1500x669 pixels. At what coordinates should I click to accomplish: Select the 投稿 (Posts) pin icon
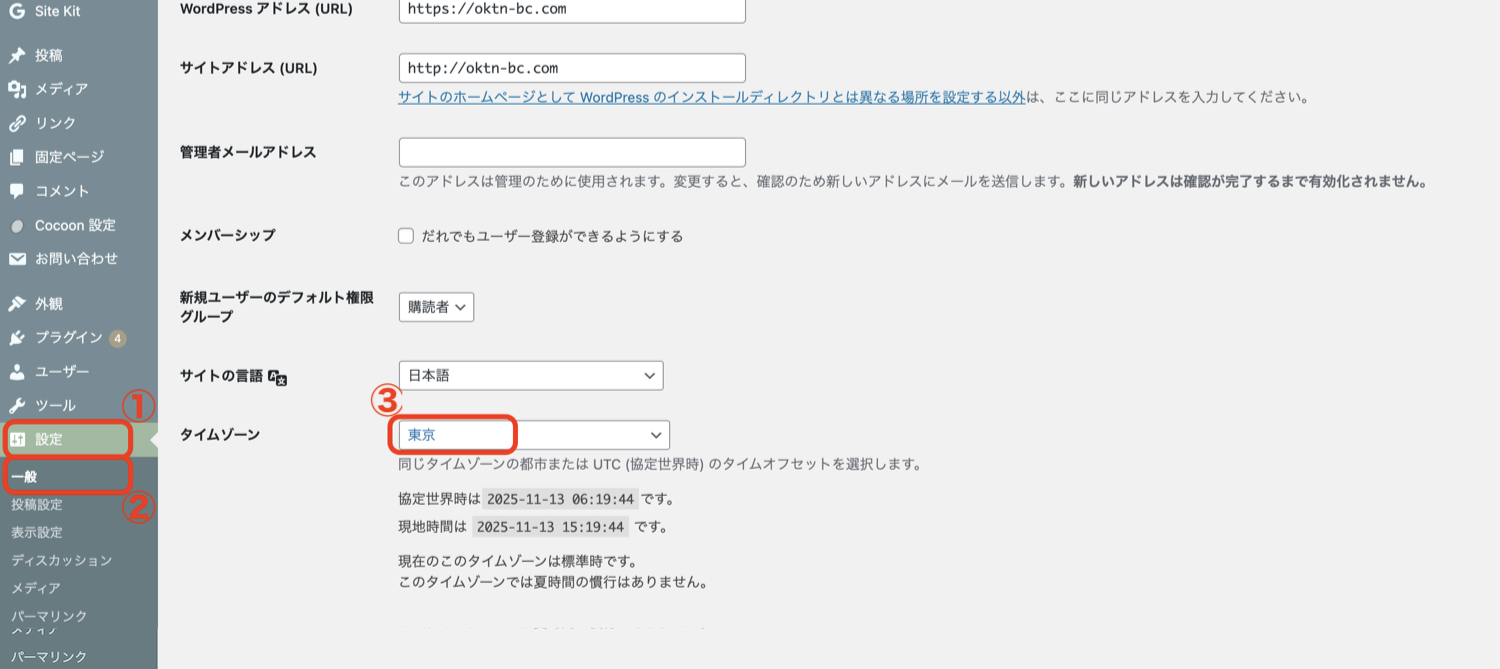(17, 54)
